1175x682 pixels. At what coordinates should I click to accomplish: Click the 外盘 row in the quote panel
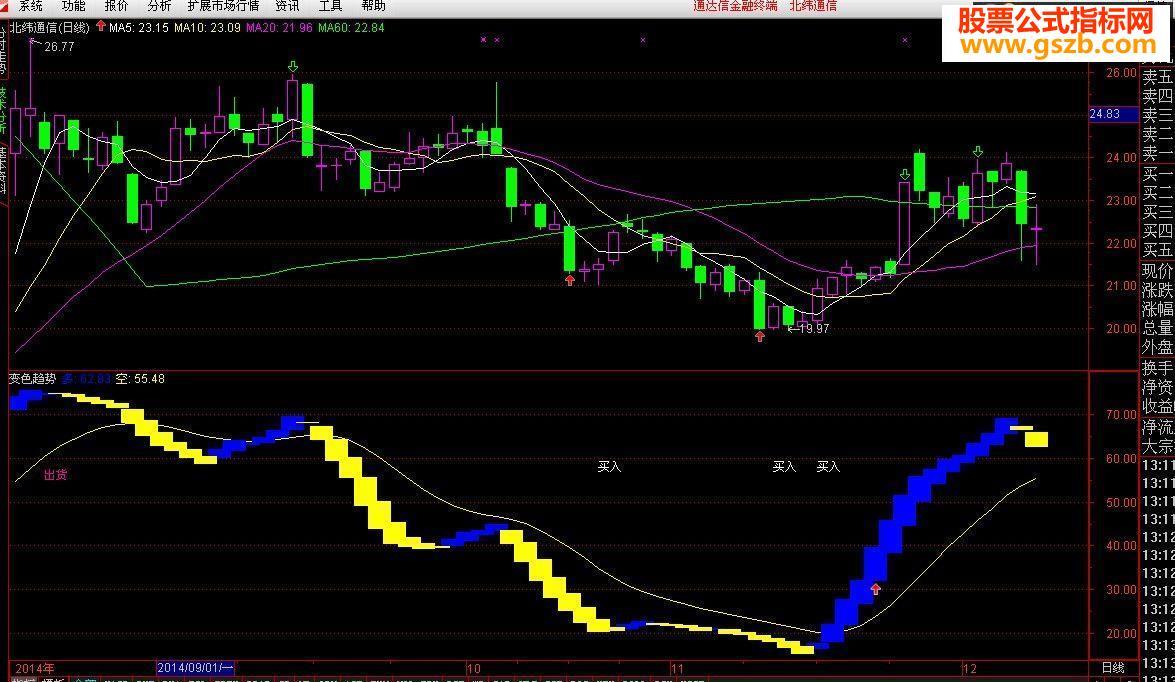pyautogui.click(x=1157, y=347)
